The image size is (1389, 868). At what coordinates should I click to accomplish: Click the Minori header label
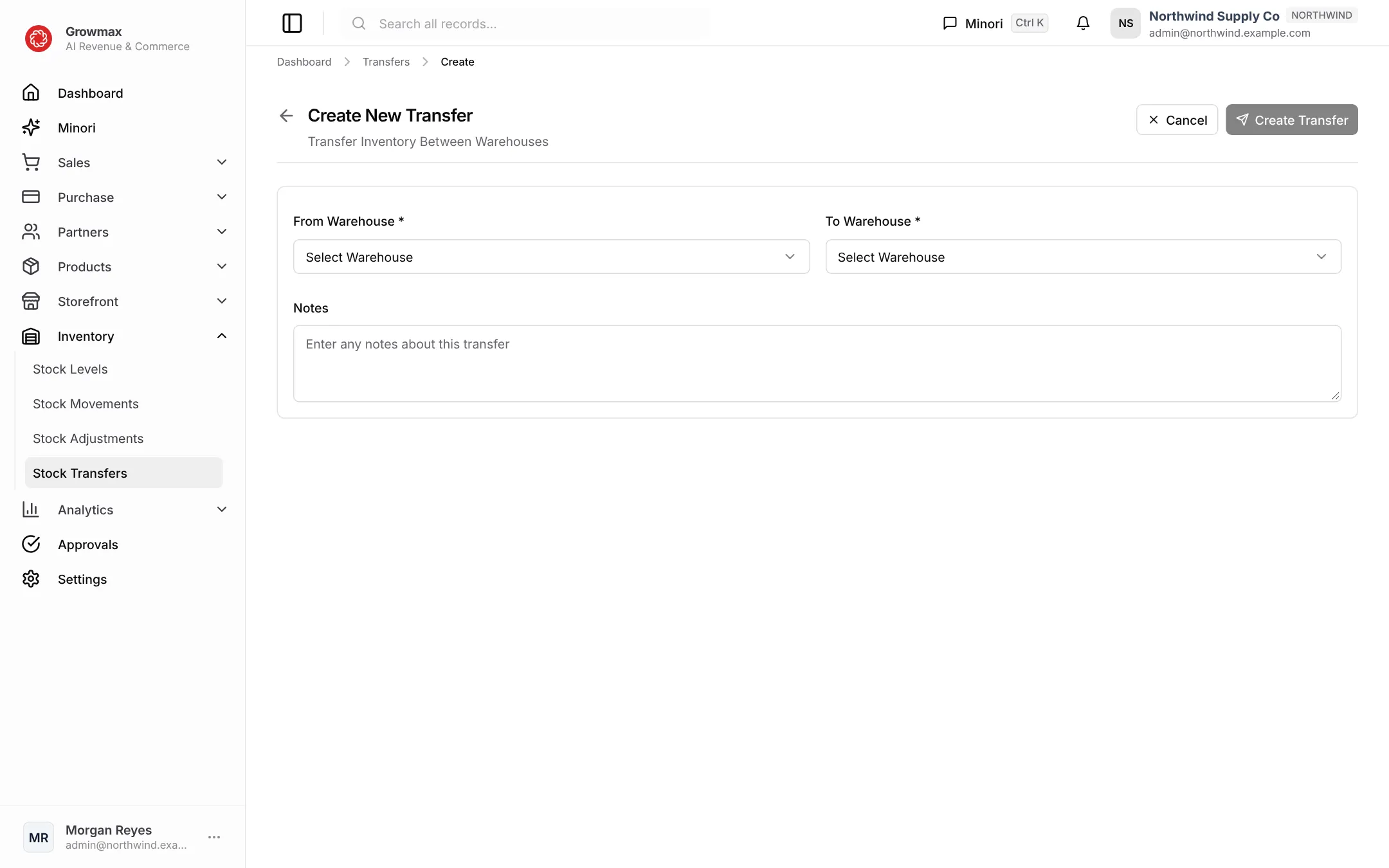(984, 24)
